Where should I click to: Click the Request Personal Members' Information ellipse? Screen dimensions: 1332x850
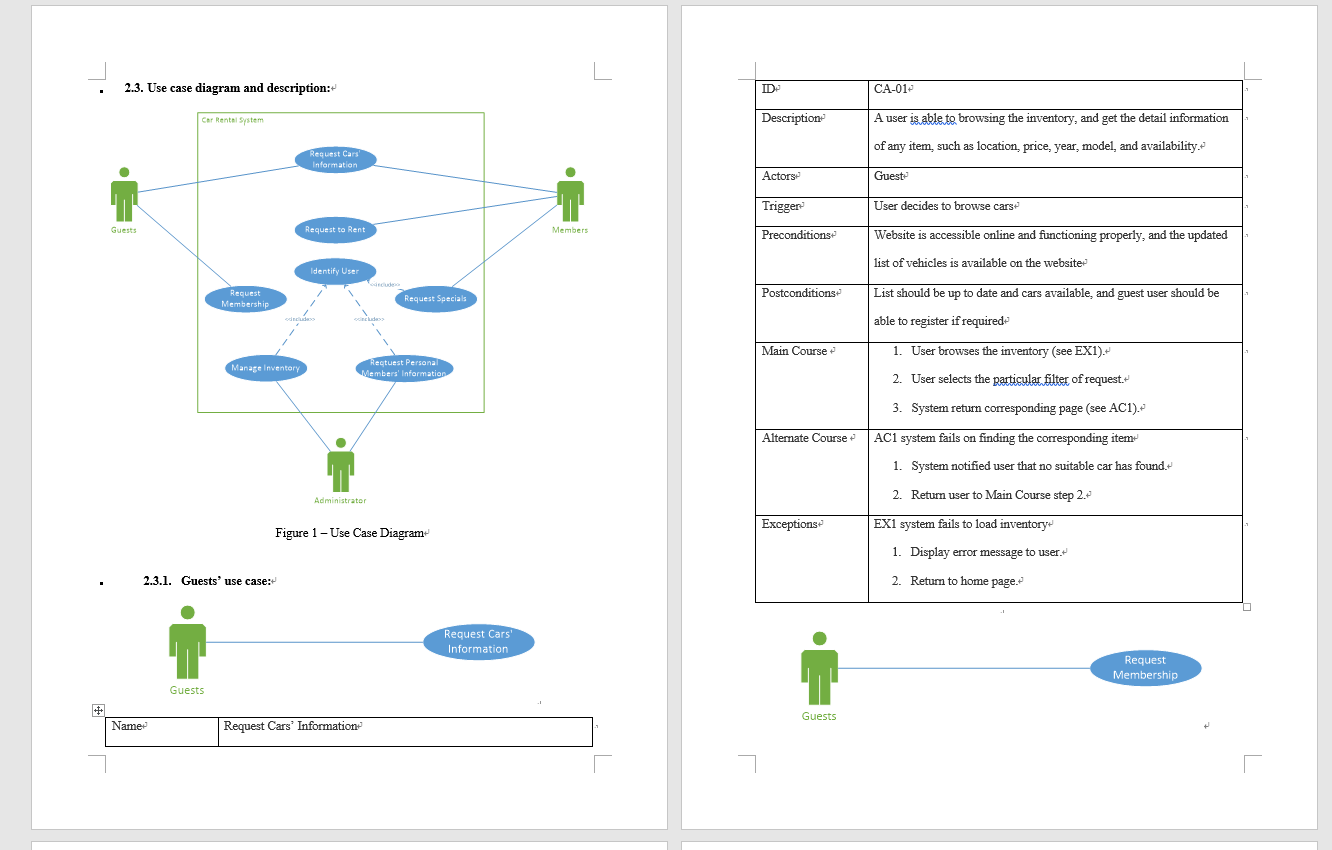pyautogui.click(x=404, y=368)
